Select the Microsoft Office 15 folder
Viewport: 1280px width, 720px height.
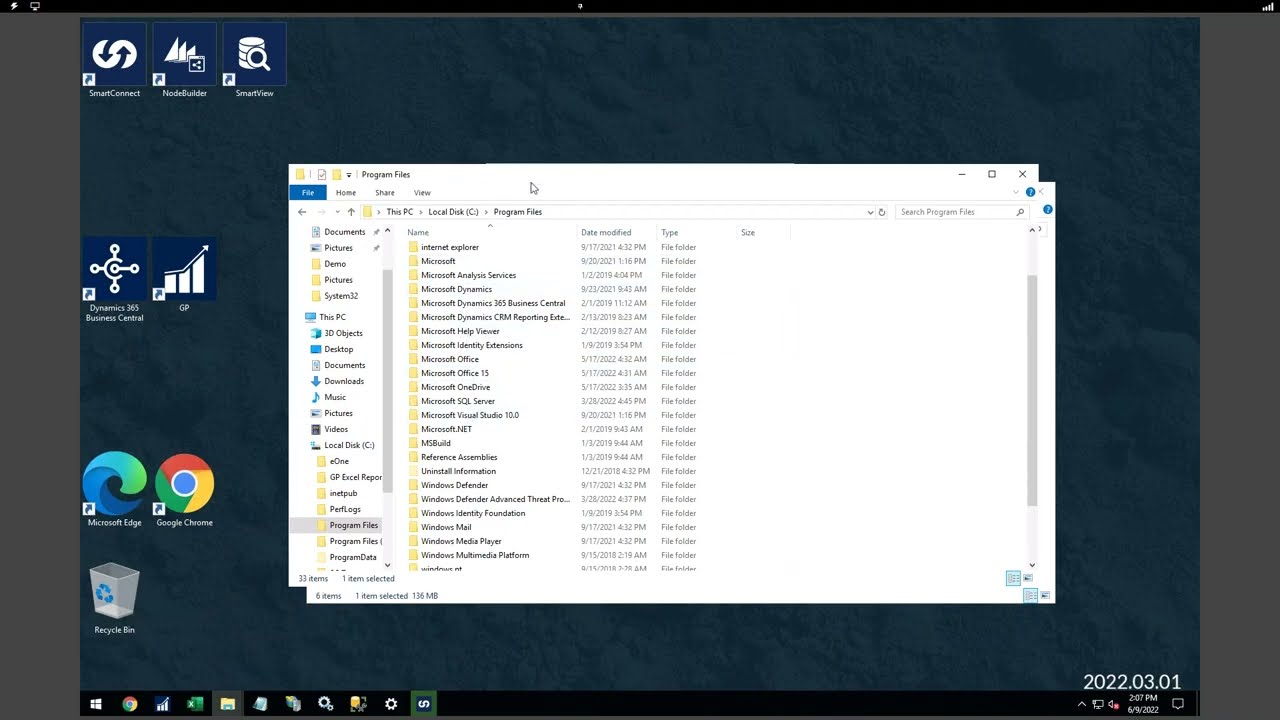[455, 373]
